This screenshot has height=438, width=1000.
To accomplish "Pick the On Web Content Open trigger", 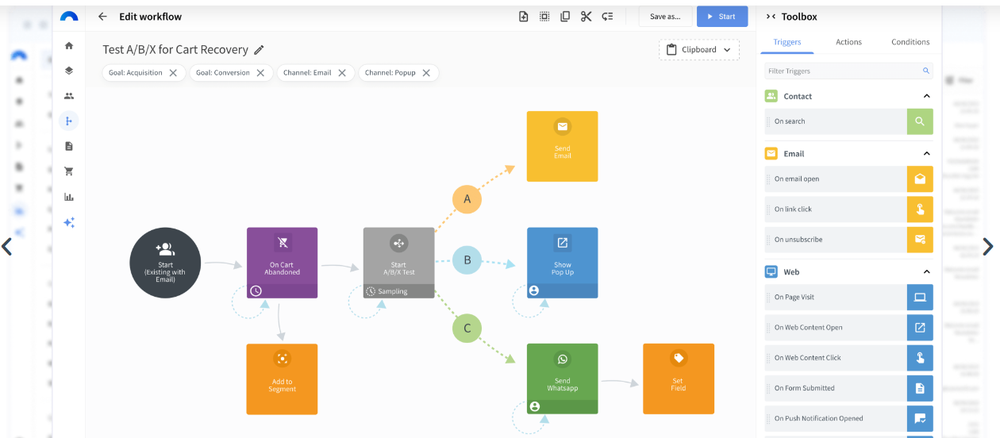I will [x=849, y=328].
